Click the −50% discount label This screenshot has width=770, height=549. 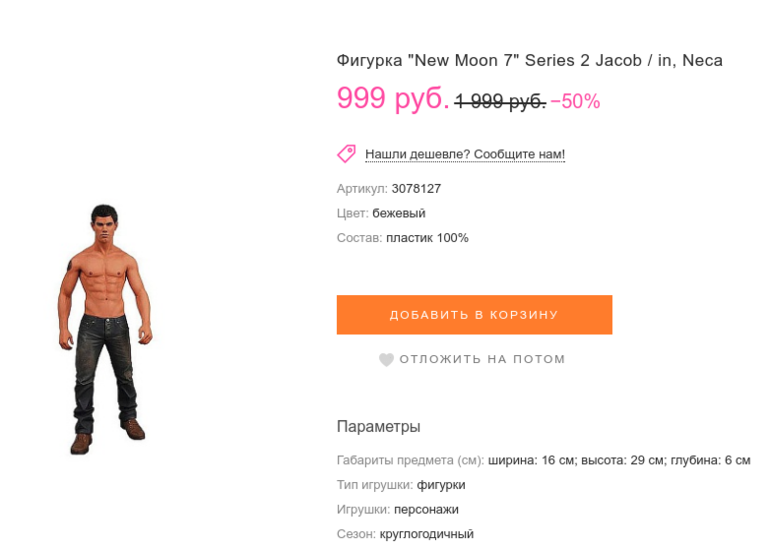pyautogui.click(x=576, y=101)
